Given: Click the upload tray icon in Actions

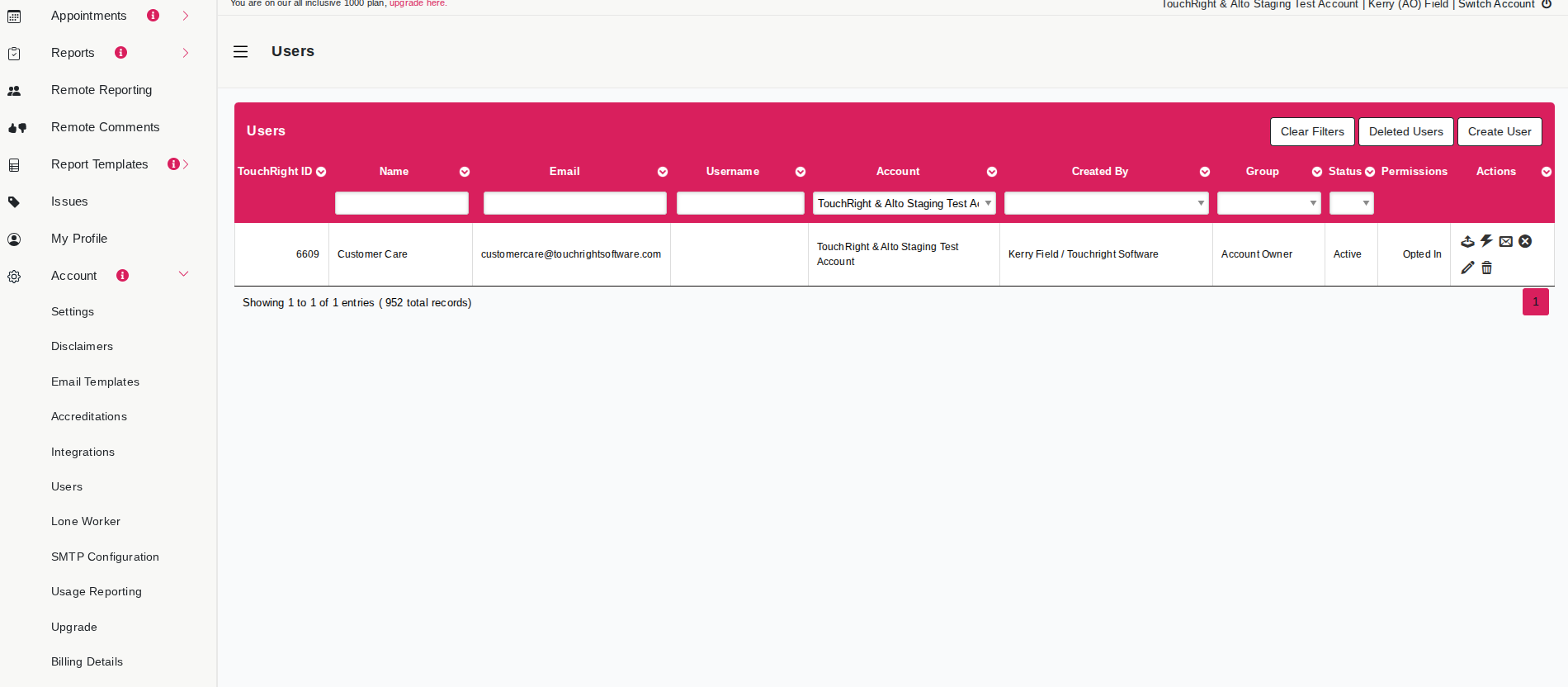Looking at the screenshot, I should [x=1467, y=241].
